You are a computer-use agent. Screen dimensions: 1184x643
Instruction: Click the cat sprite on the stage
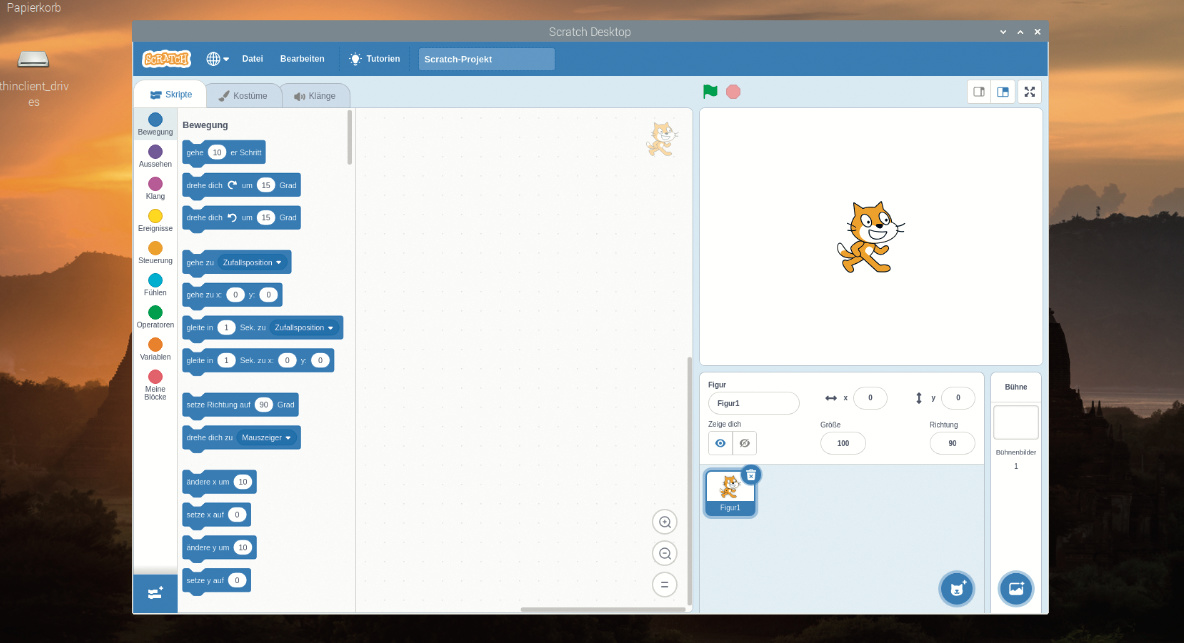[870, 237]
